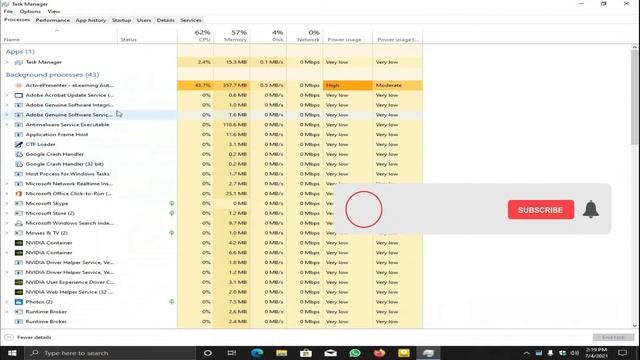640x360 pixels.
Task: Open Cortana from the taskbar circle
Action: [207, 353]
